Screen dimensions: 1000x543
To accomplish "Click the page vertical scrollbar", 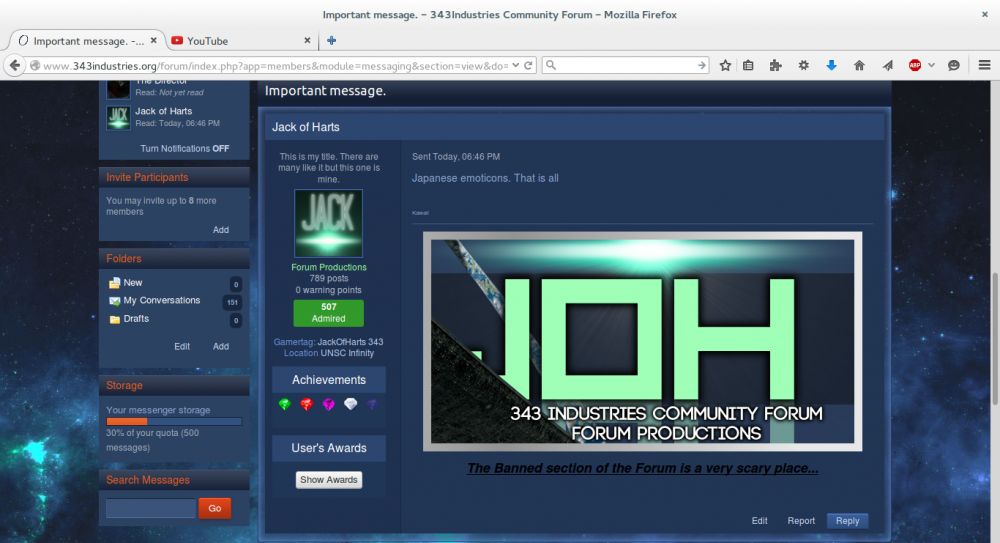I will pyautogui.click(x=994, y=339).
